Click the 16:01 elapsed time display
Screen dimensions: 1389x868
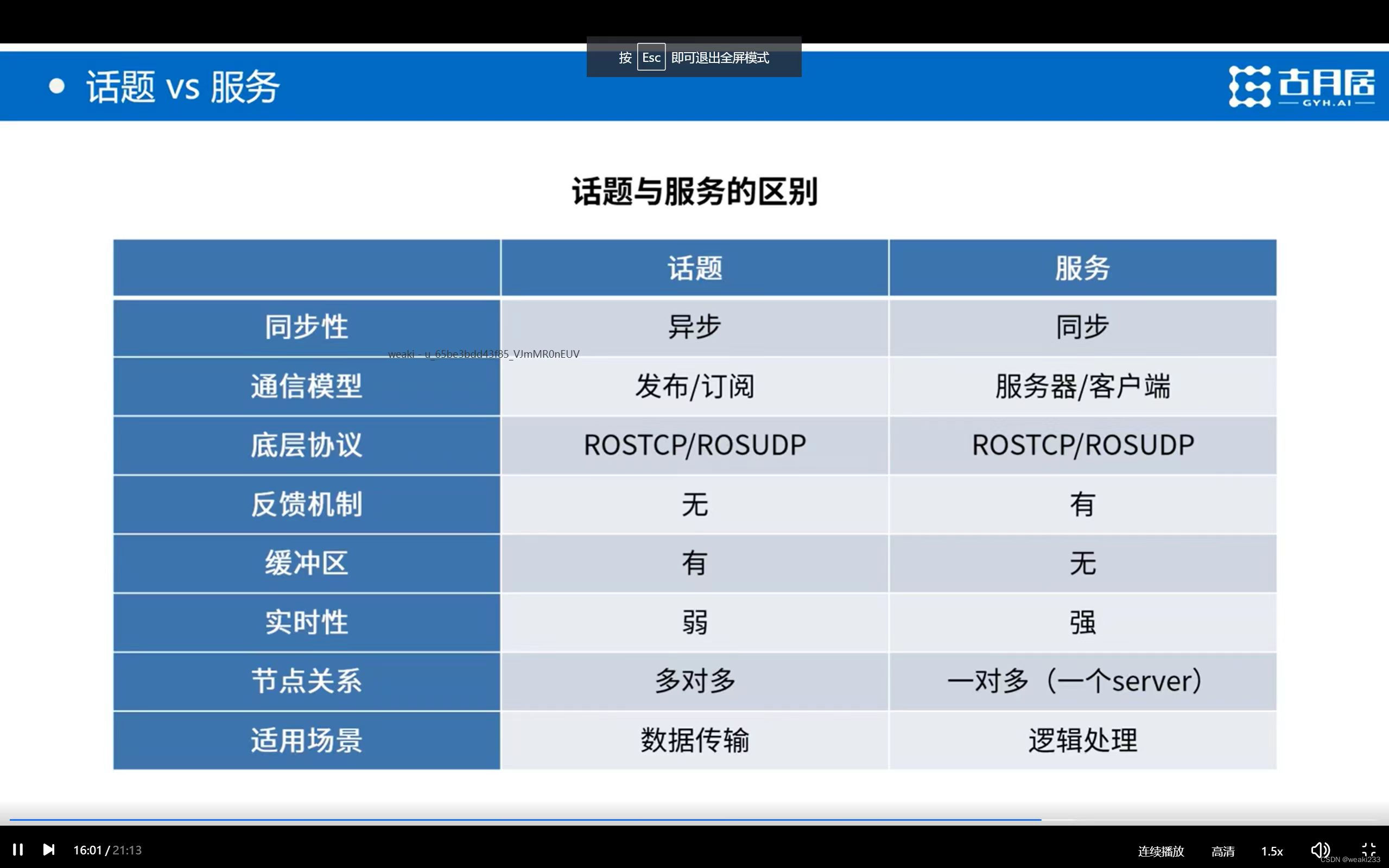[x=87, y=850]
